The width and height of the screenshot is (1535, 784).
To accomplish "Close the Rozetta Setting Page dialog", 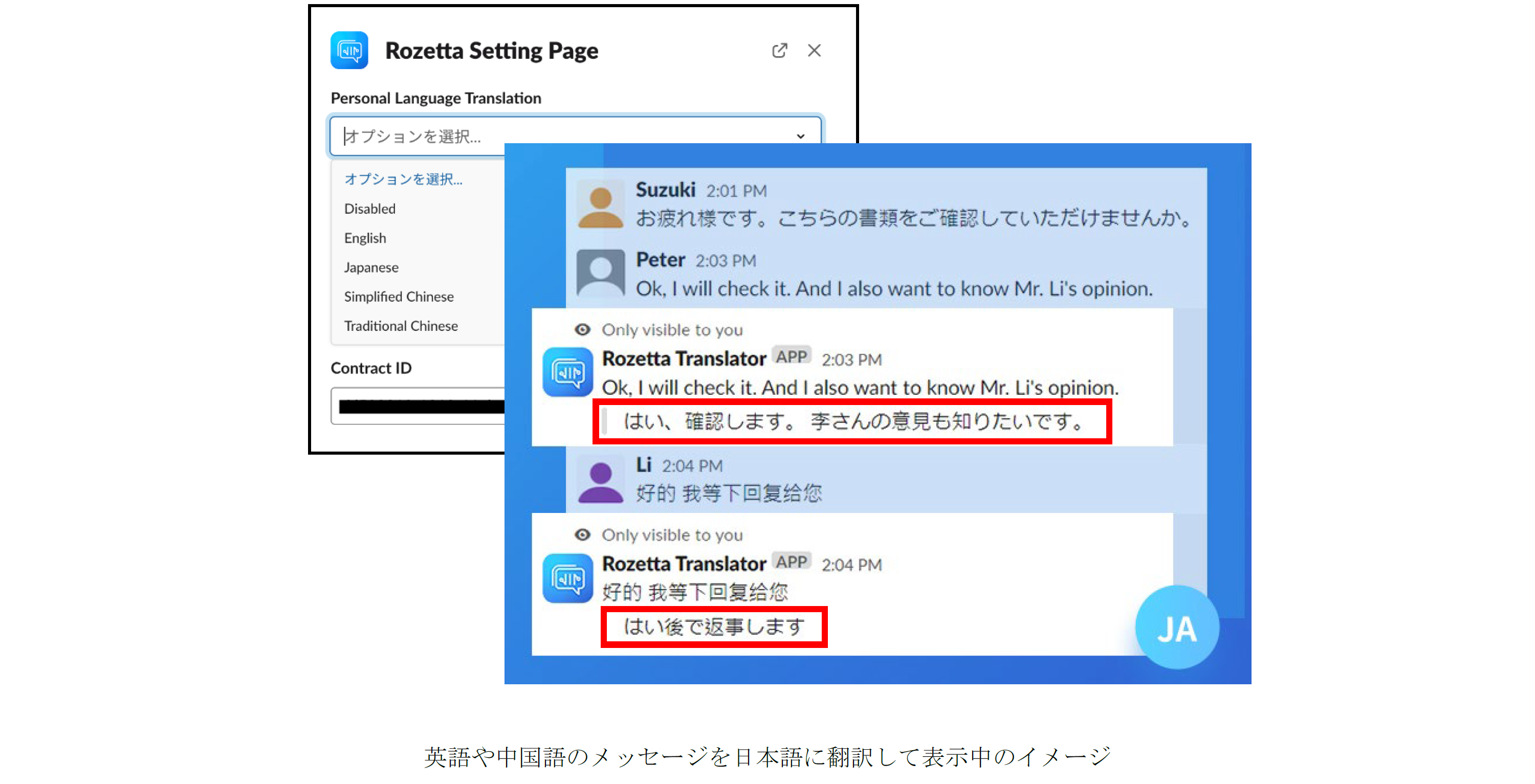I will pos(814,51).
